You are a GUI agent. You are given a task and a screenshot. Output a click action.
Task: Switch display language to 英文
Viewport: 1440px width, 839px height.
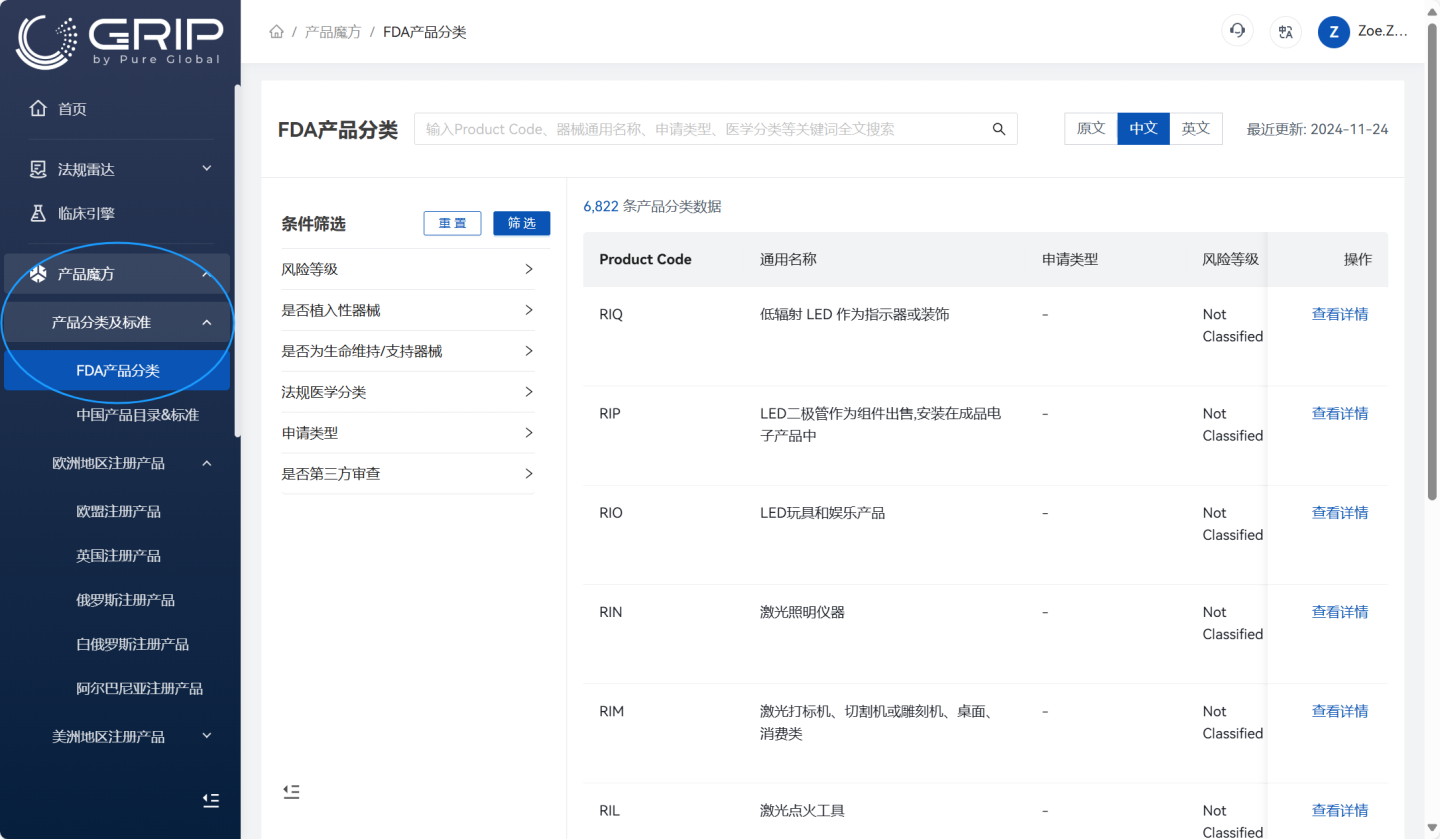pyautogui.click(x=1196, y=128)
